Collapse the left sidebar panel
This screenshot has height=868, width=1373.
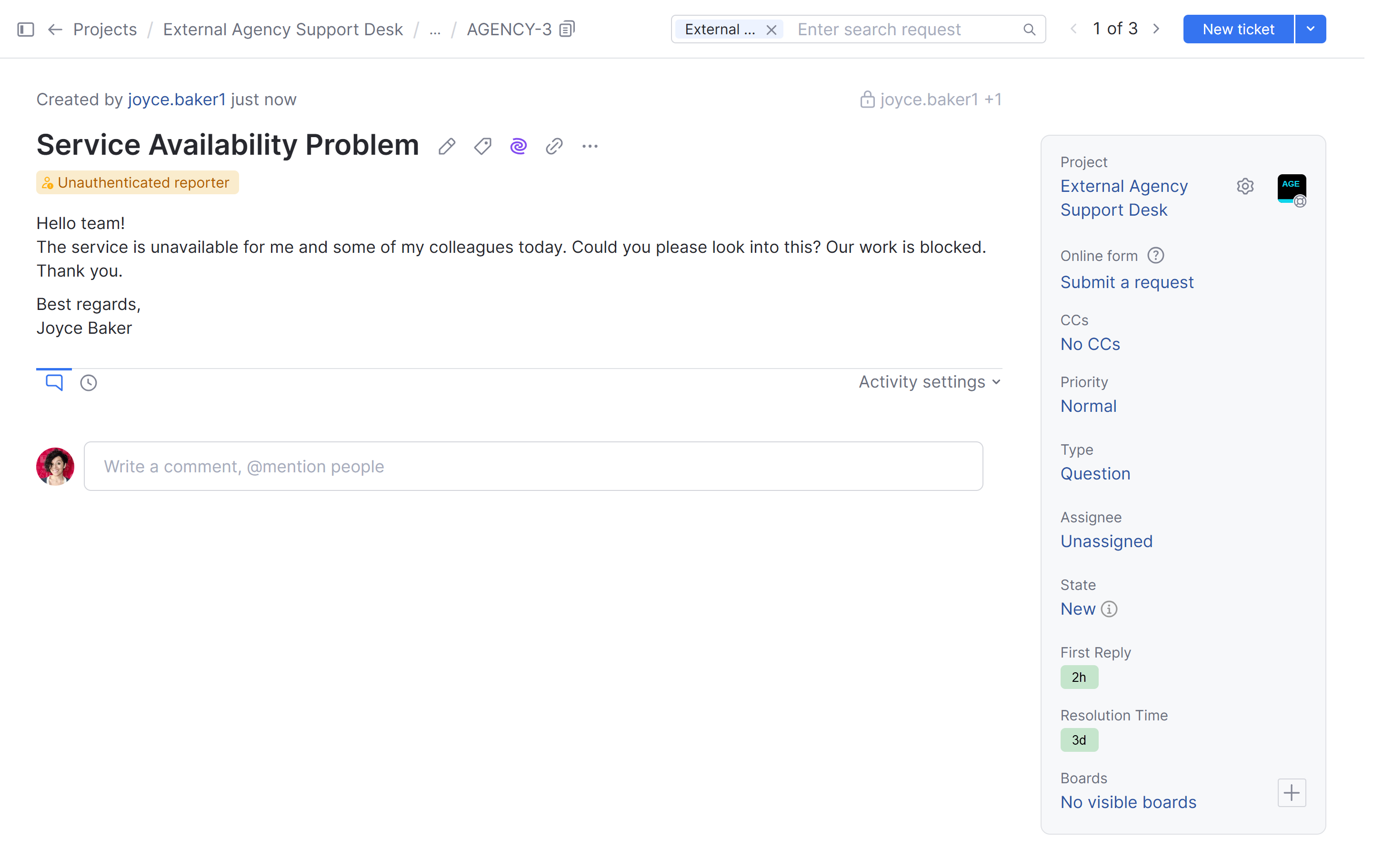click(25, 29)
